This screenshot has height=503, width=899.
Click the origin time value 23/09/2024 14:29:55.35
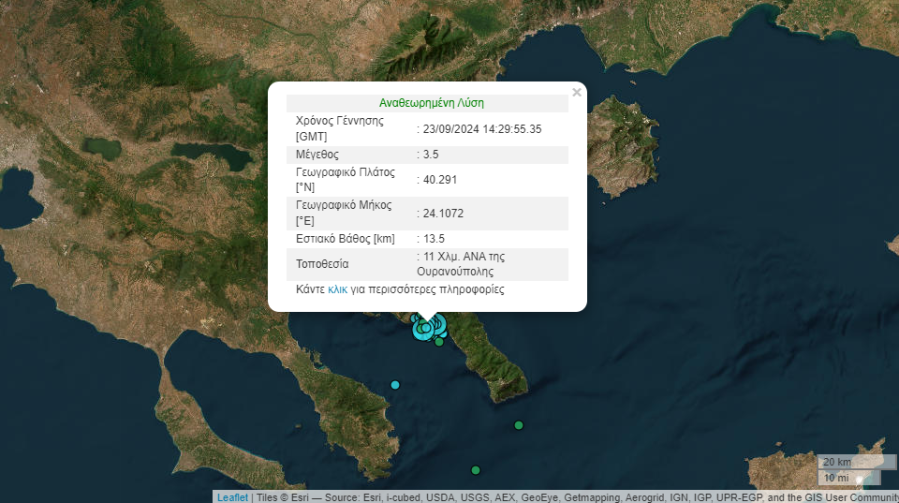coord(481,129)
